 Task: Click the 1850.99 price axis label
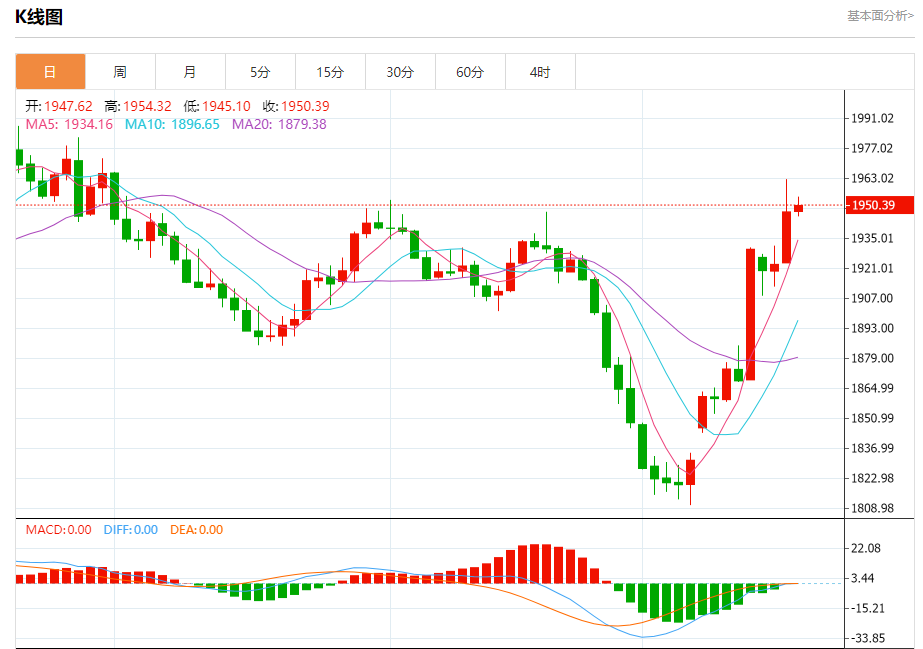pyautogui.click(x=872, y=418)
